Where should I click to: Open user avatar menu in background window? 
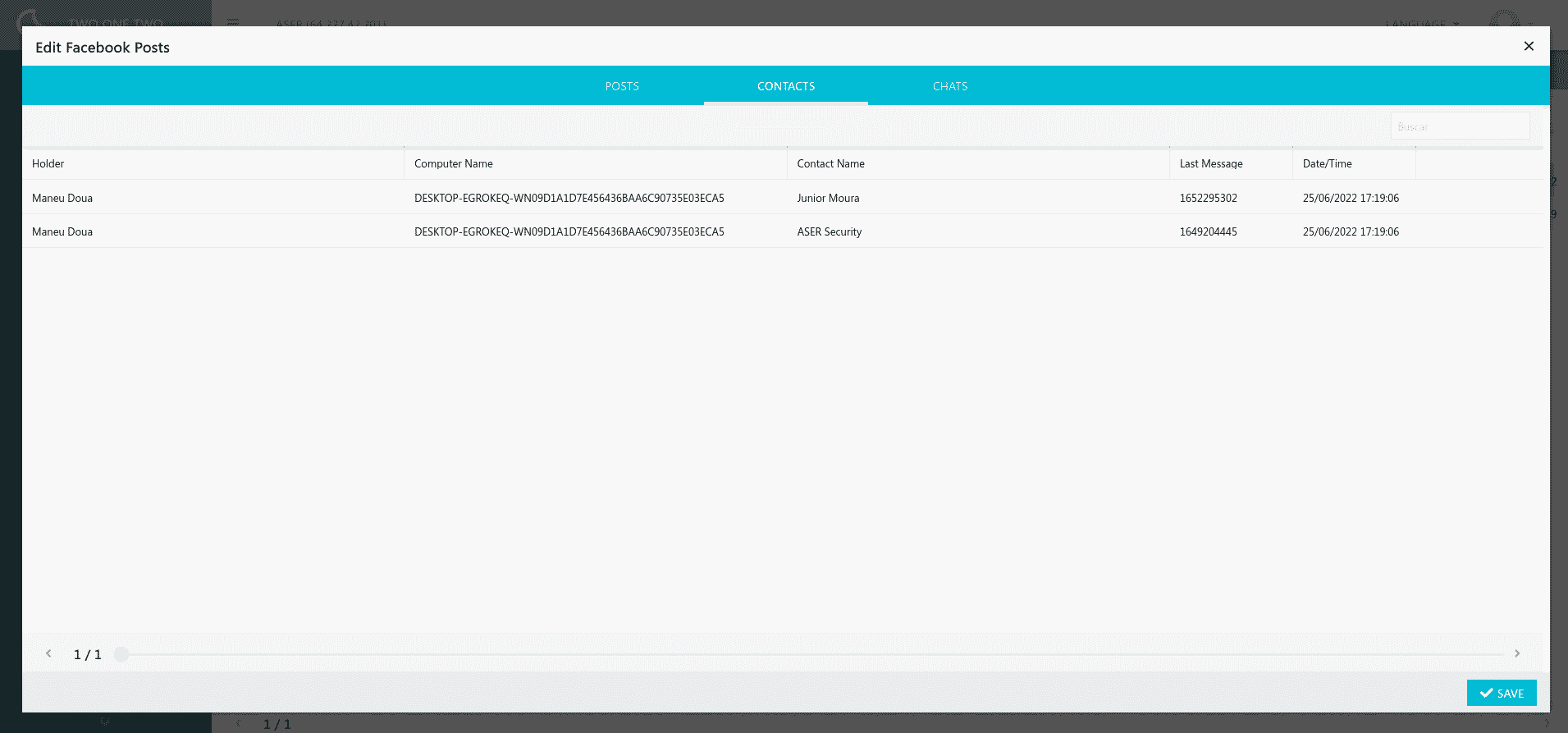click(x=1505, y=20)
